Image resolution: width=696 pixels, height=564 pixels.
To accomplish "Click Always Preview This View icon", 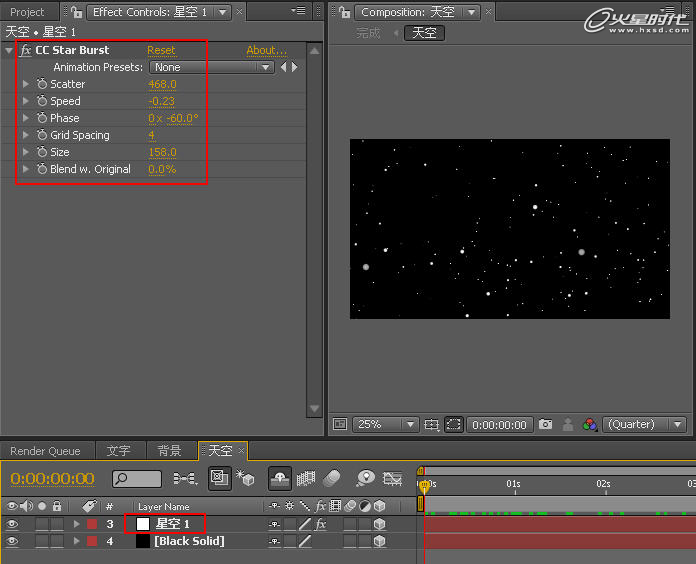I will click(x=340, y=424).
